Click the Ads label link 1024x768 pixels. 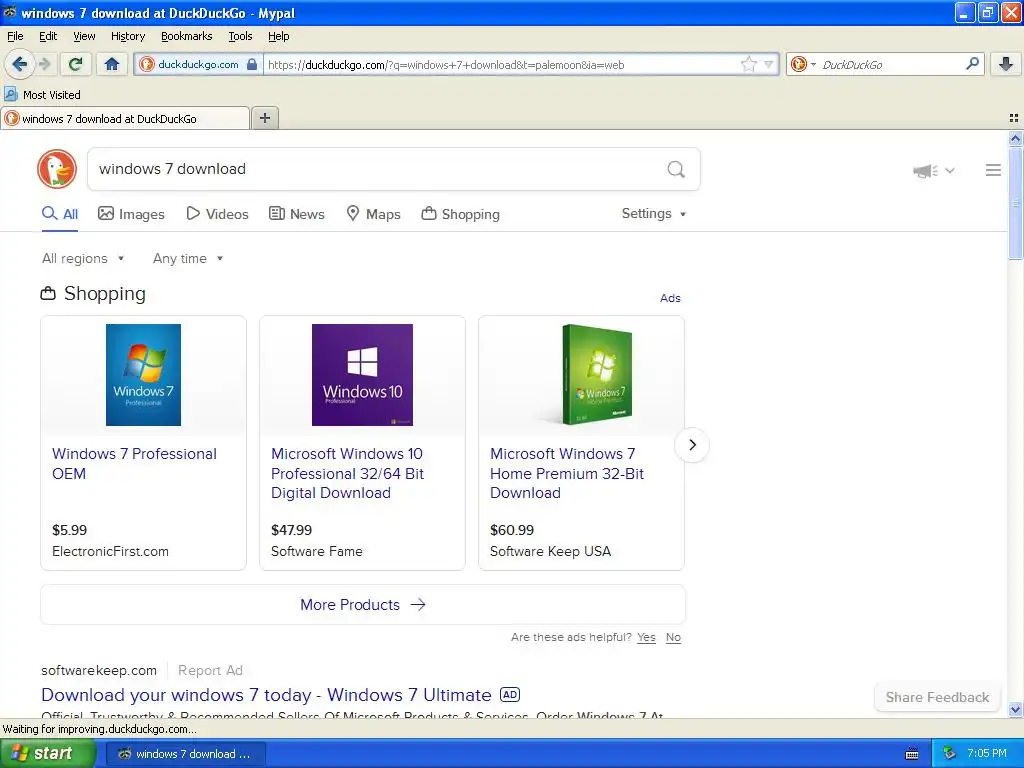tap(670, 298)
